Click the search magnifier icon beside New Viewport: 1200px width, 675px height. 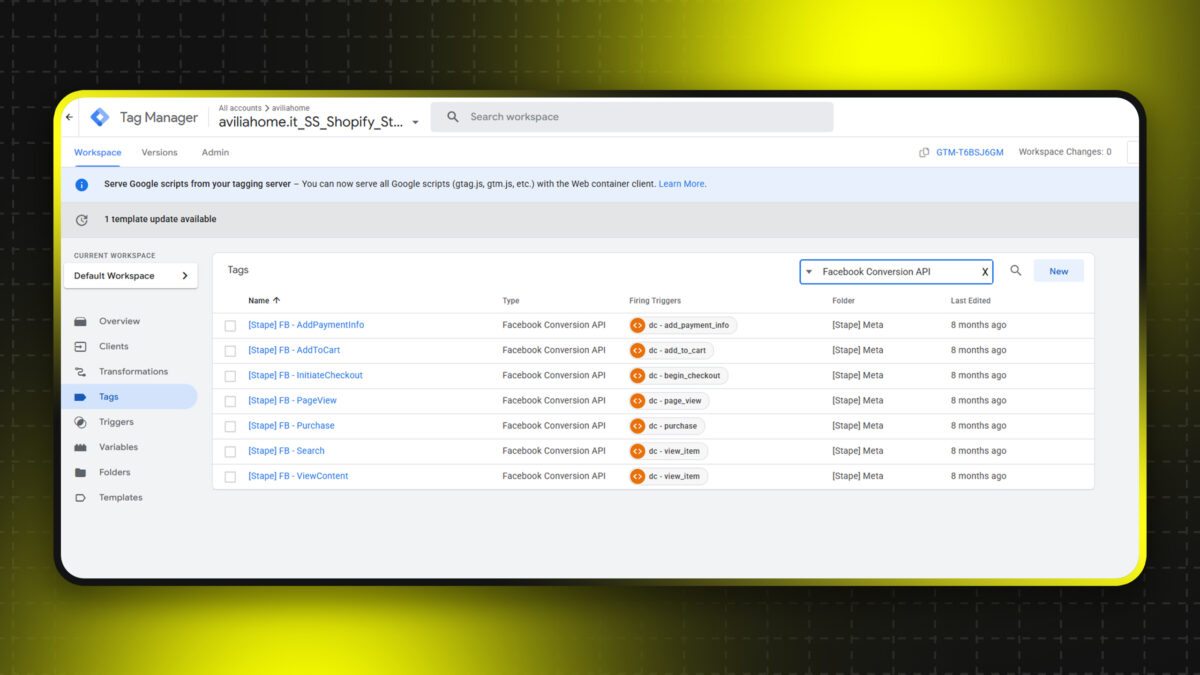pos(1016,271)
